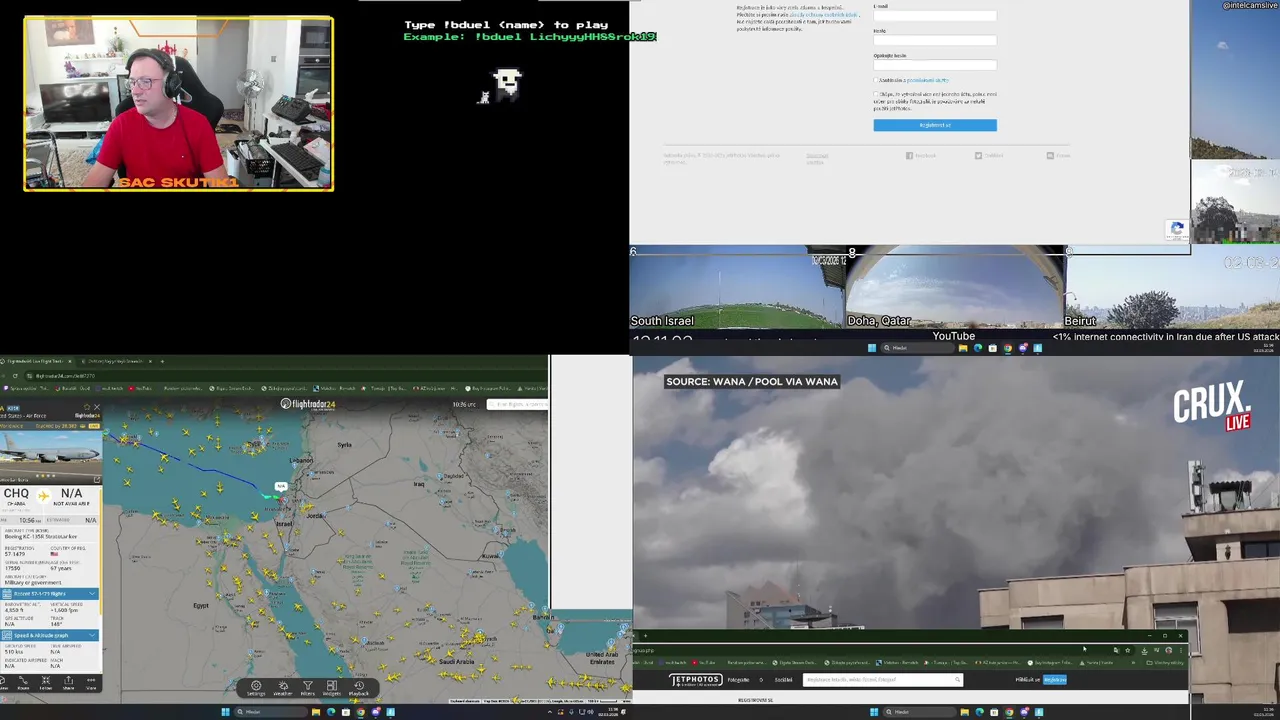Screen dimensions: 1280x720
Task: Click reCAPTCHA badge
Action: point(1177,229)
